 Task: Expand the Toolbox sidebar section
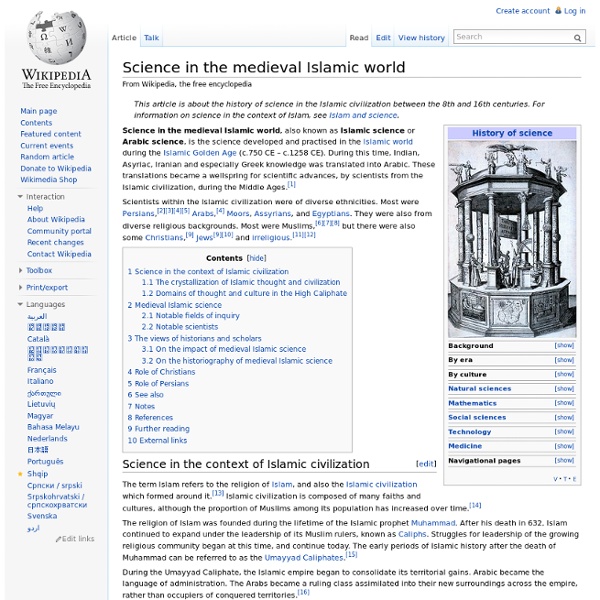20,270
